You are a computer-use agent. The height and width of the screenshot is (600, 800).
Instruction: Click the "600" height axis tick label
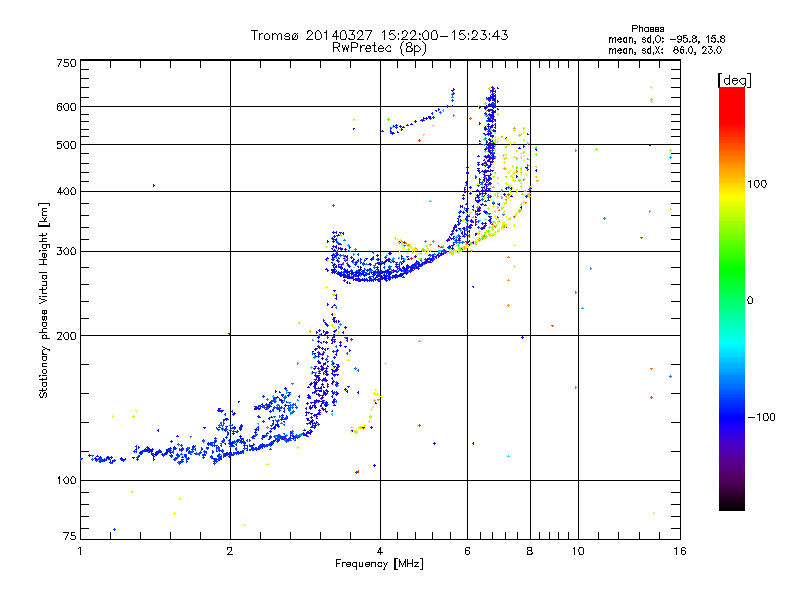pyautogui.click(x=67, y=107)
